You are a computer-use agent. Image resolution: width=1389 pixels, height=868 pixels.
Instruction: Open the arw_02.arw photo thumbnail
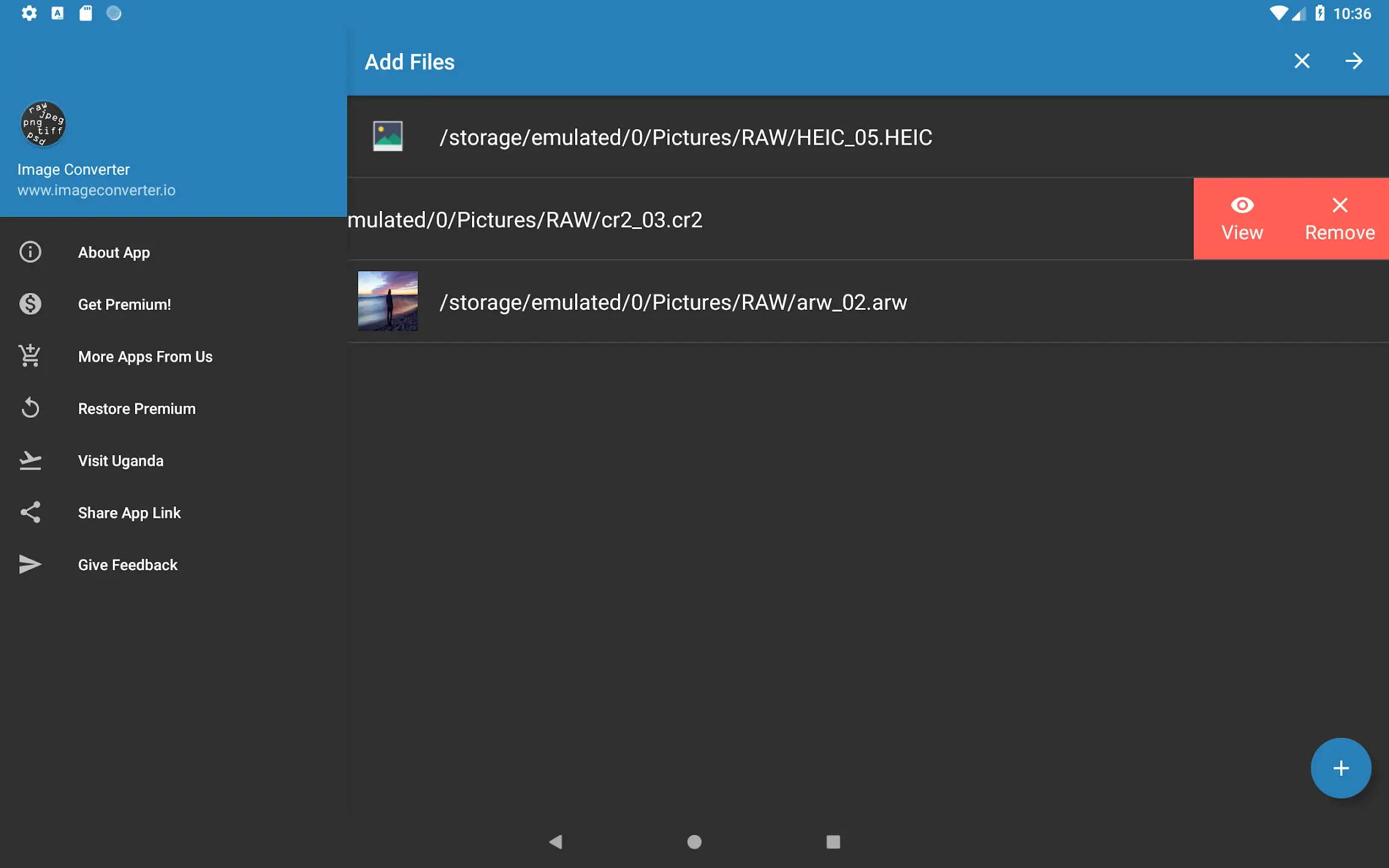tap(388, 301)
